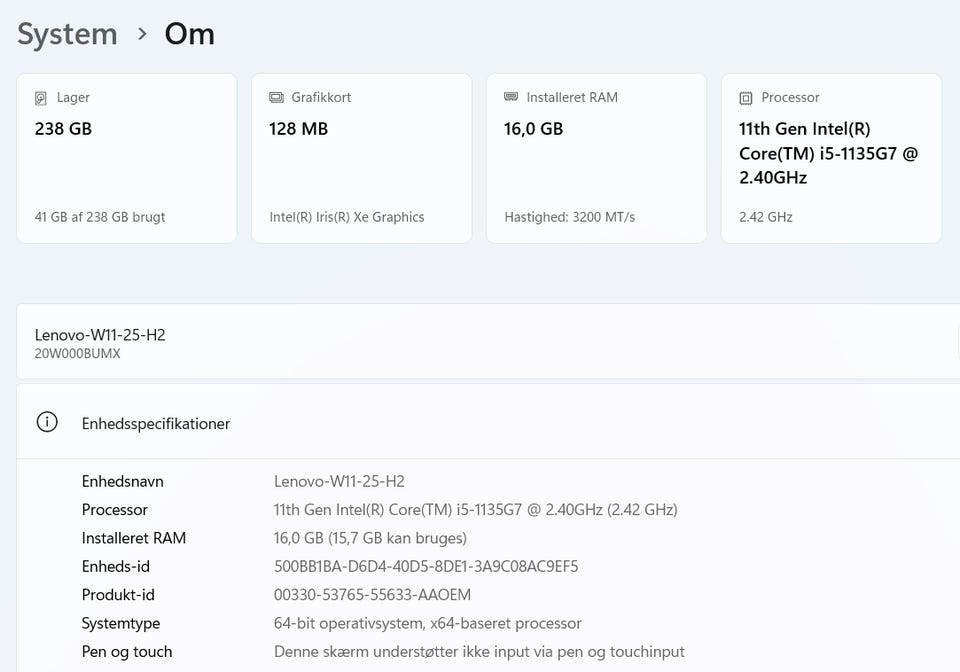The width and height of the screenshot is (960, 672).
Task: Open the 16,0 GB Installeret RAM card
Action: pyautogui.click(x=596, y=158)
